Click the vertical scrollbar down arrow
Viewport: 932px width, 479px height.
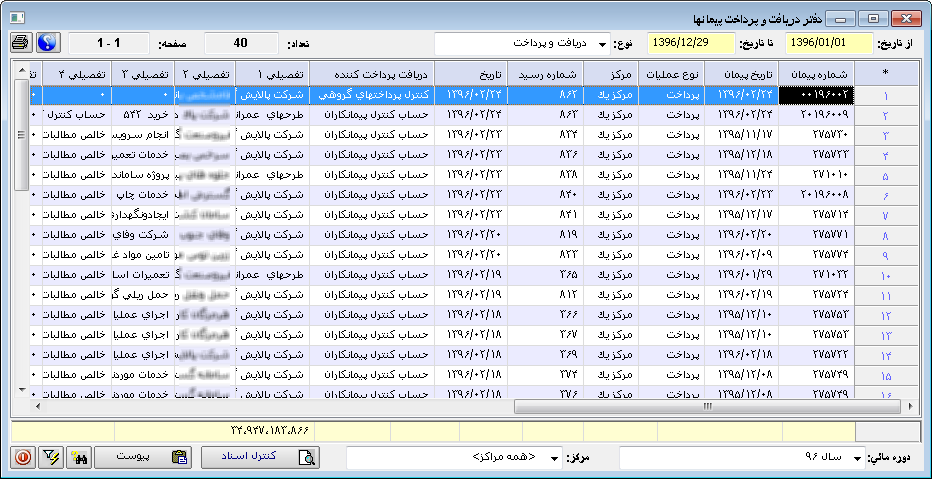coord(23,389)
